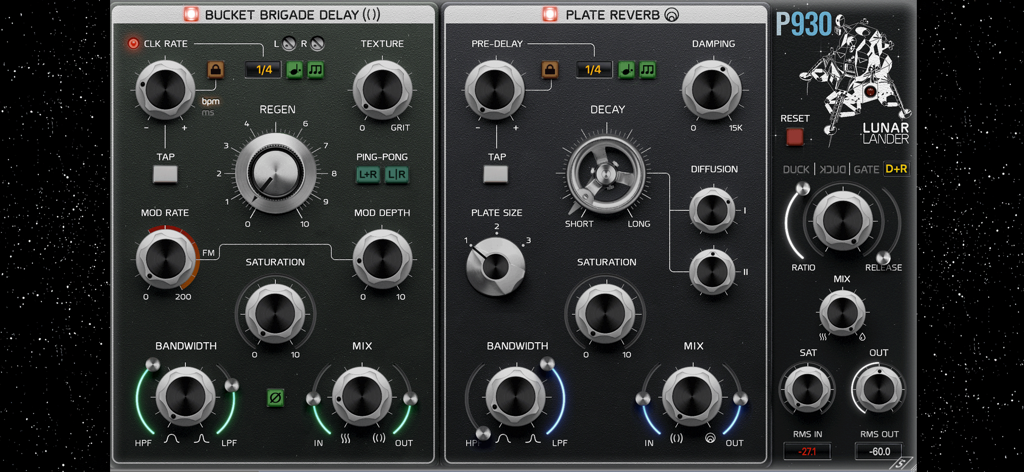
Task: Select dotted note icon in delay section
Action: pos(295,69)
